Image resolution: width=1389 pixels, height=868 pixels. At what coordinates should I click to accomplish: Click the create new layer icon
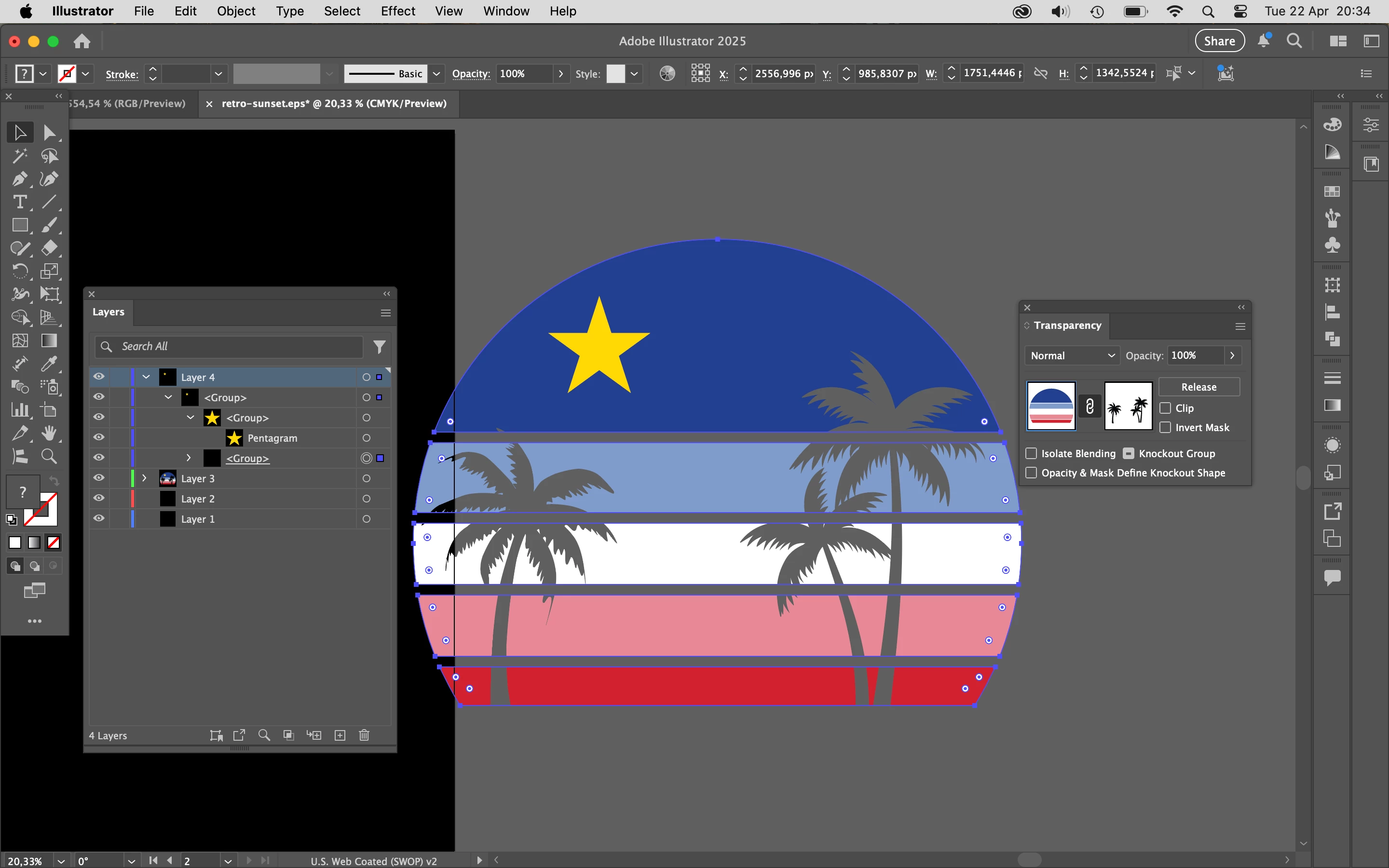[x=340, y=735]
